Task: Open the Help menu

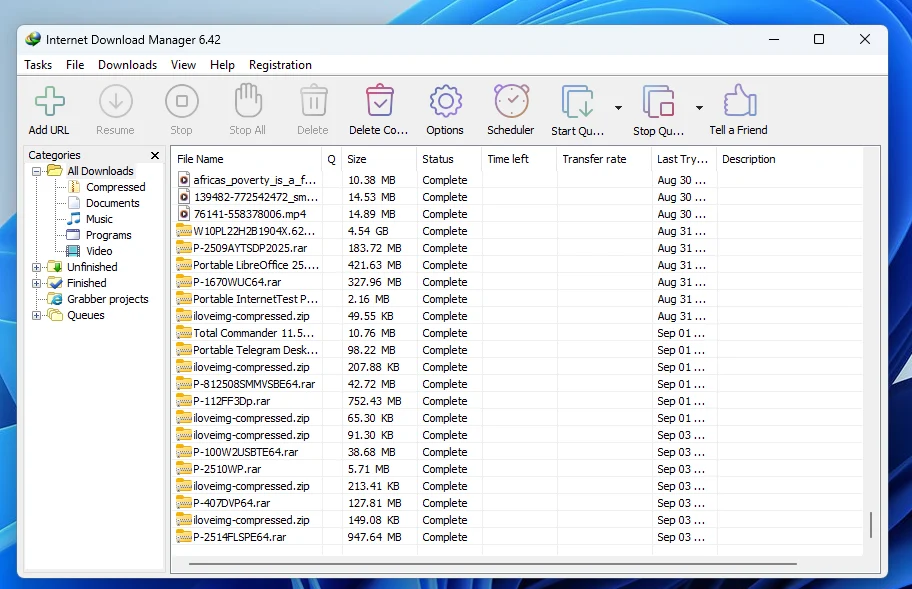Action: pyautogui.click(x=222, y=65)
